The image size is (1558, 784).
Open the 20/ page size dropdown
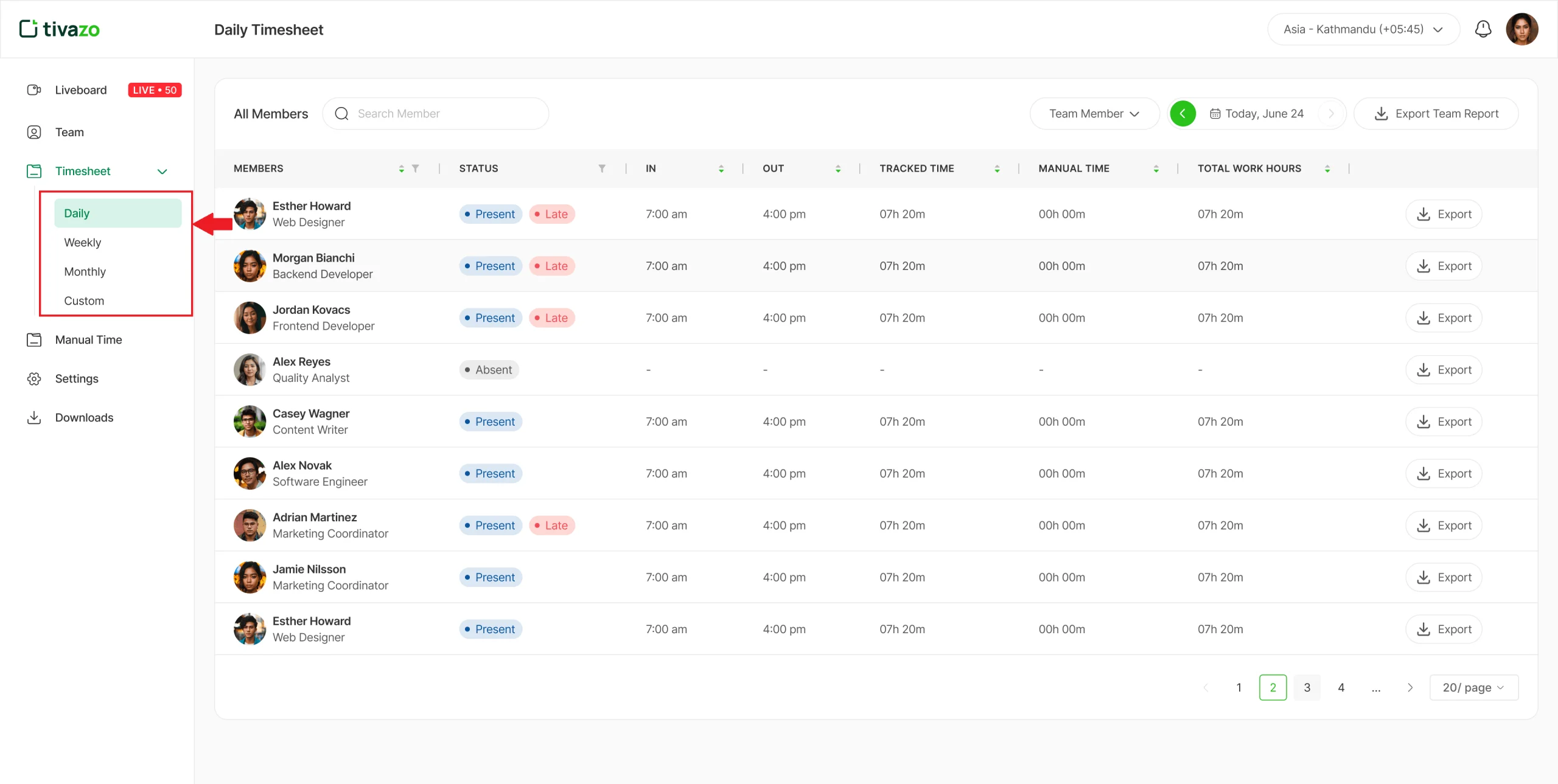1473,688
